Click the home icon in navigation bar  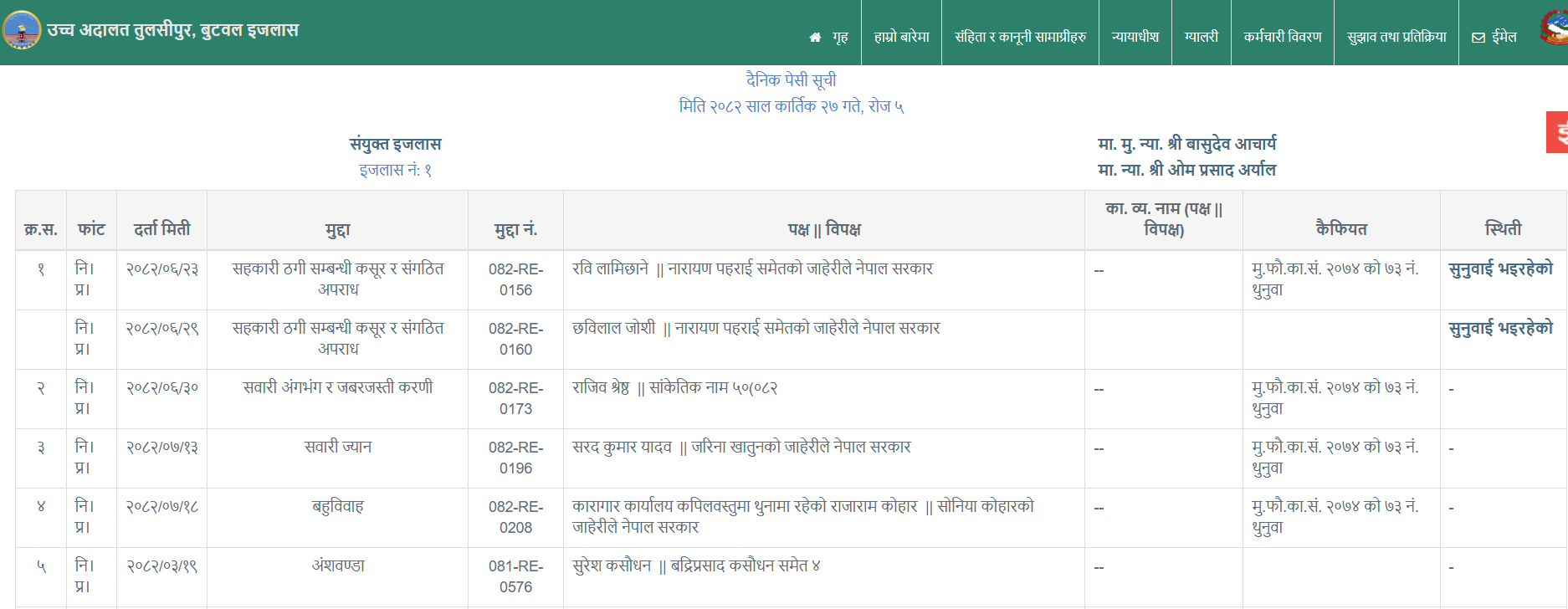click(815, 37)
